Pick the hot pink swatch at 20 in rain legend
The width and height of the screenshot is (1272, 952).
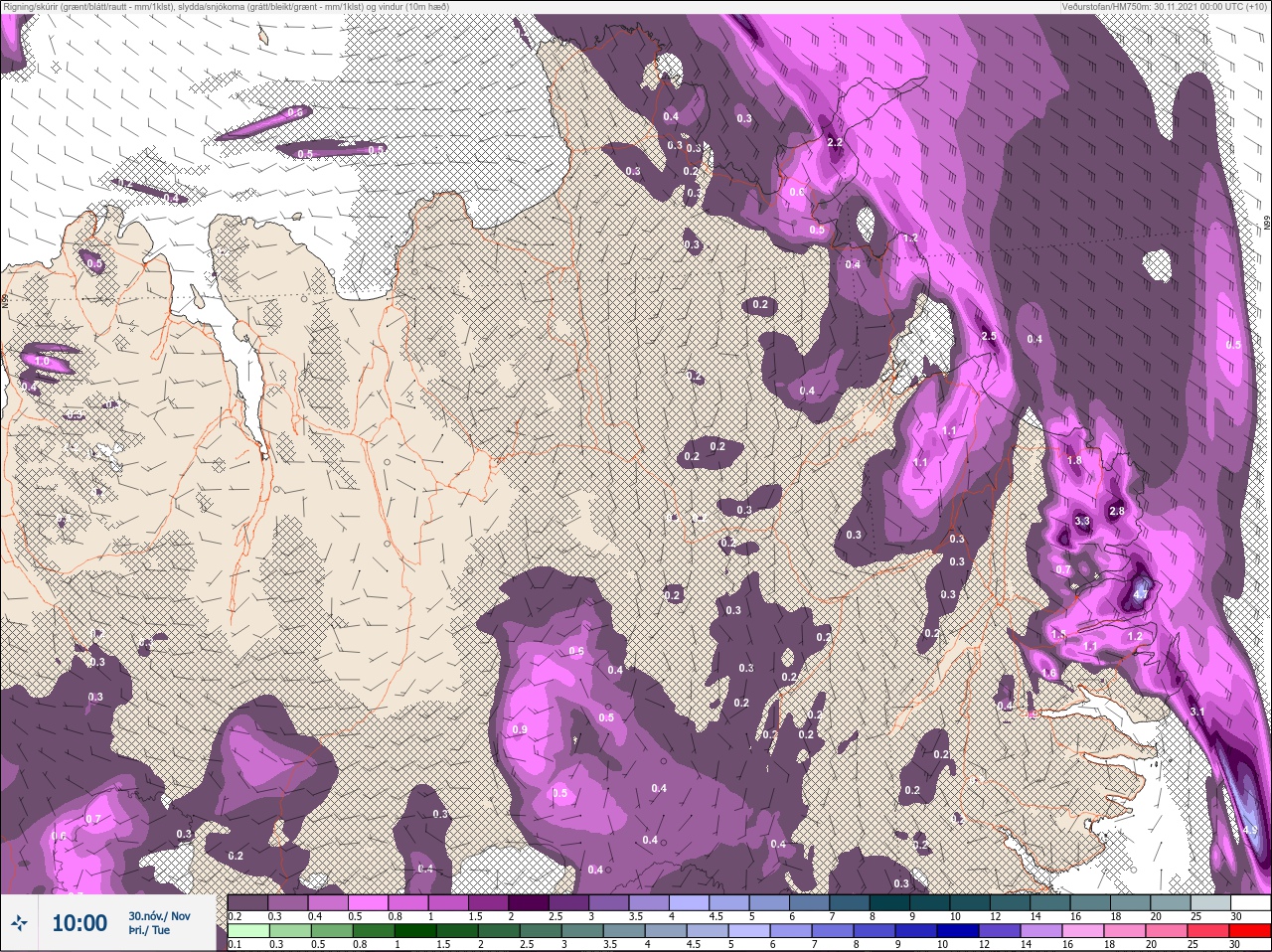(x=1168, y=931)
